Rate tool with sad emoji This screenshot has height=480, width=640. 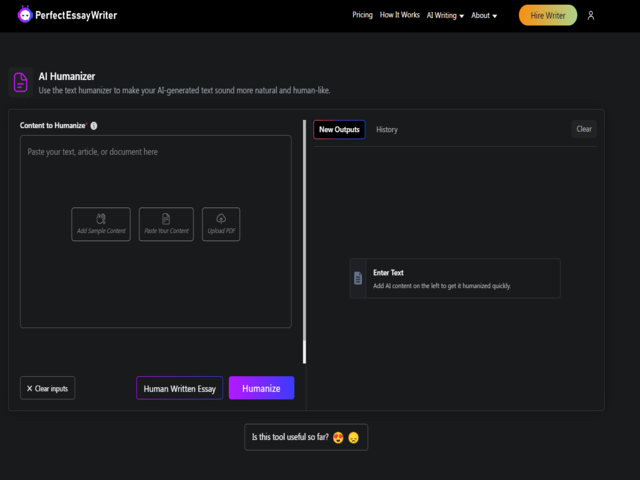pyautogui.click(x=354, y=438)
